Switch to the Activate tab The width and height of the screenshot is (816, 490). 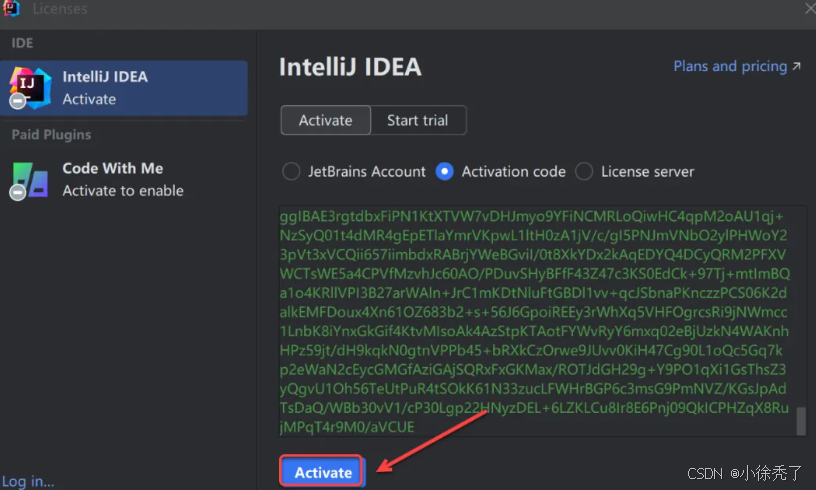[x=325, y=120]
